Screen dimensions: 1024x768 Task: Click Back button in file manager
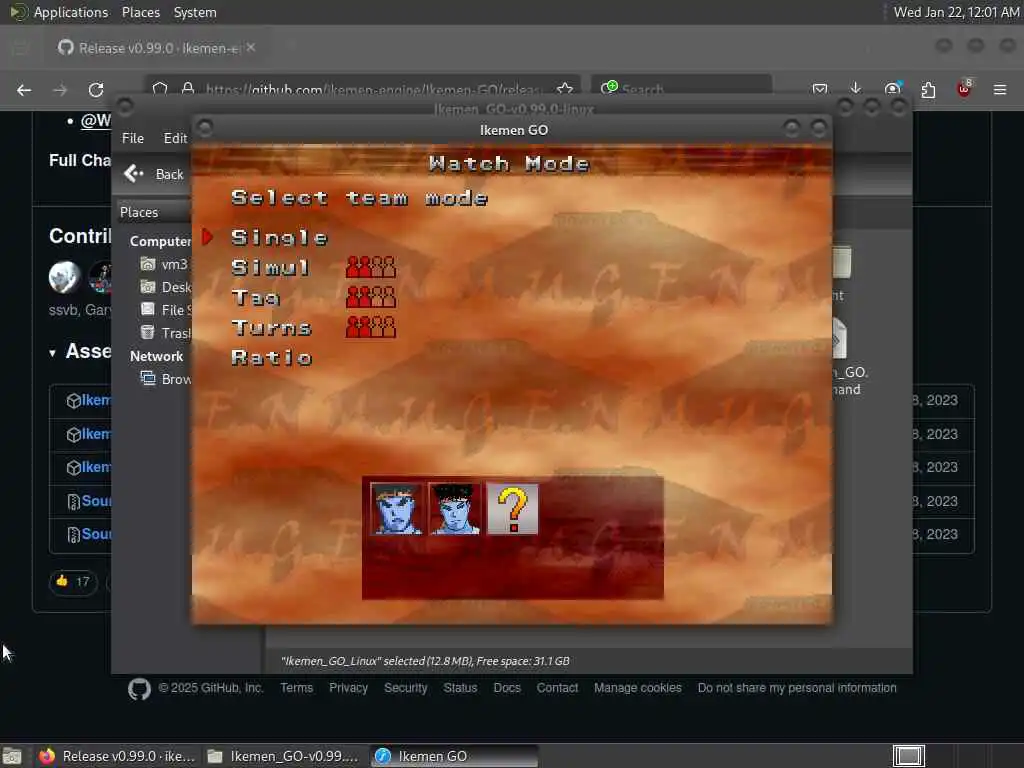pos(154,174)
